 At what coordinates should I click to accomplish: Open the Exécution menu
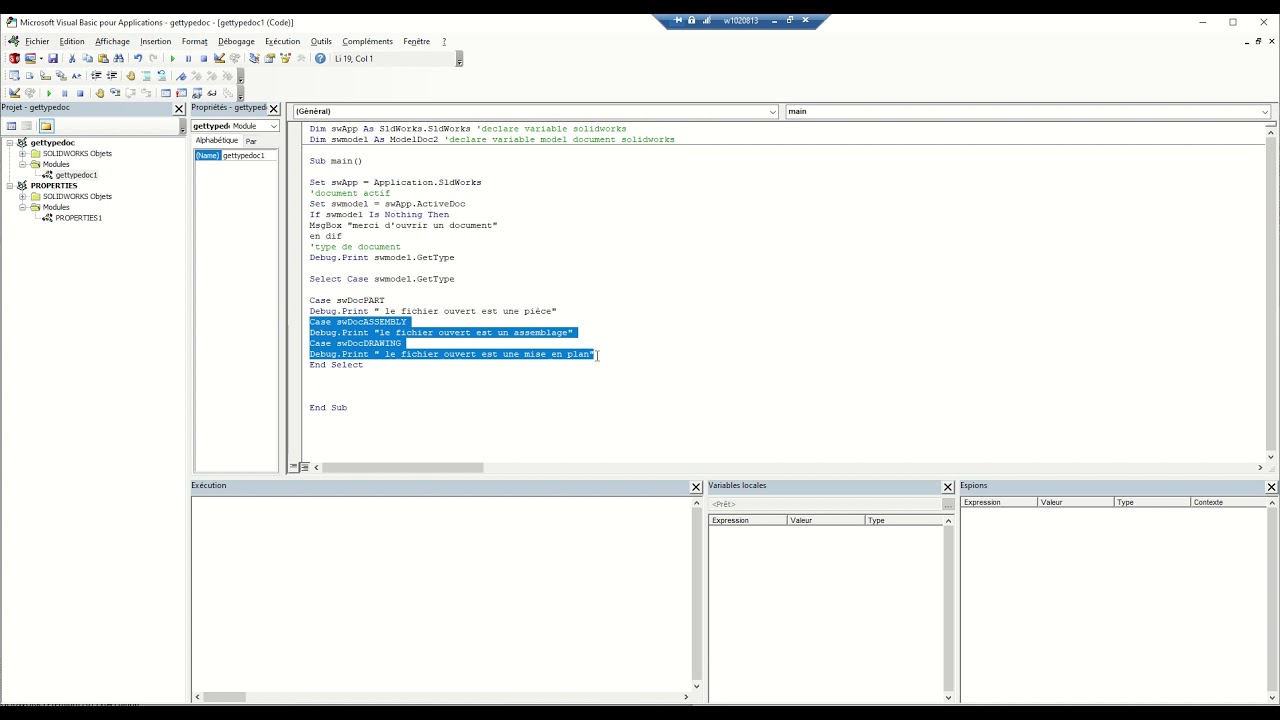tap(282, 41)
